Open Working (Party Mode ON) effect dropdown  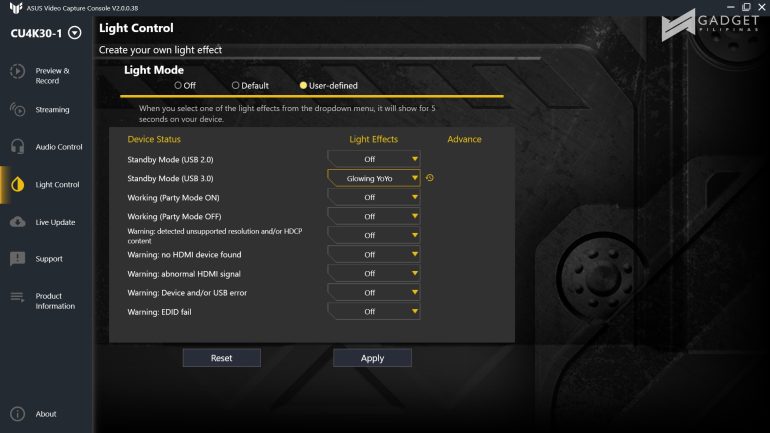point(374,197)
